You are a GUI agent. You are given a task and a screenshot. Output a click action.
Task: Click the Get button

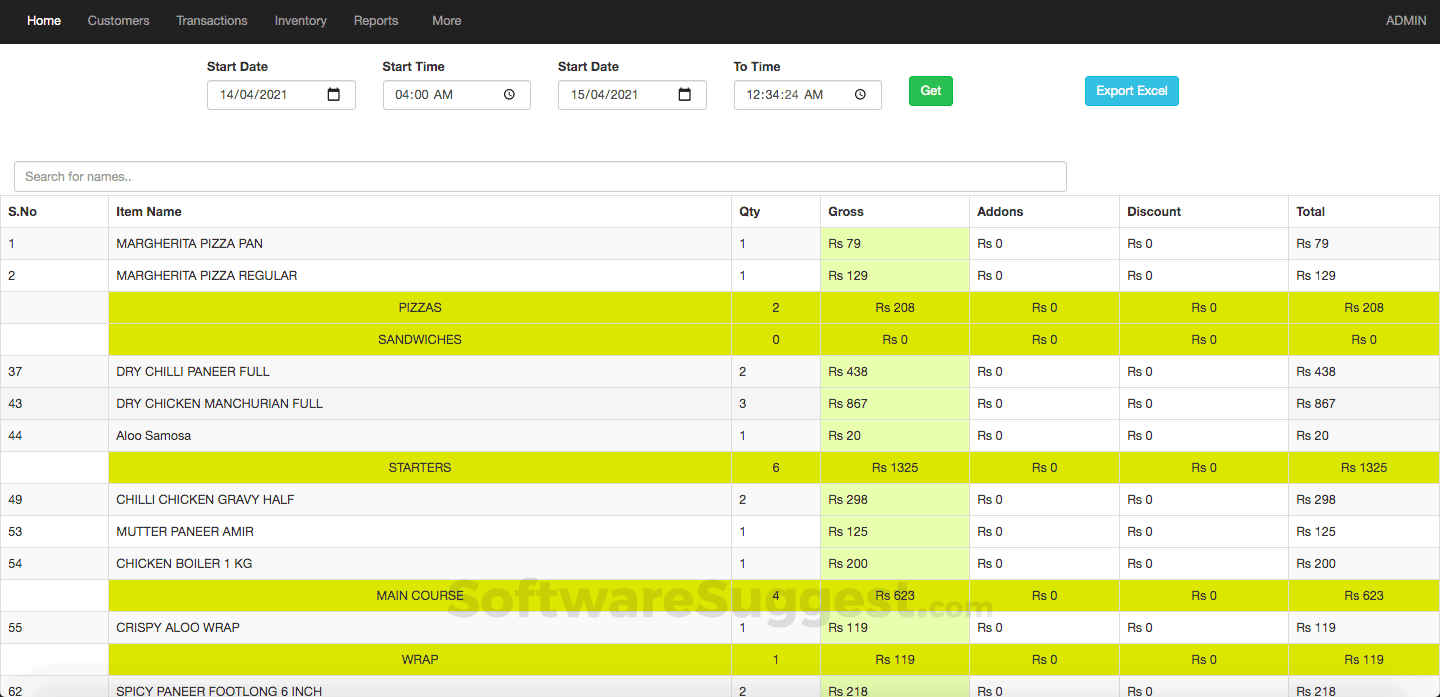tap(930, 90)
